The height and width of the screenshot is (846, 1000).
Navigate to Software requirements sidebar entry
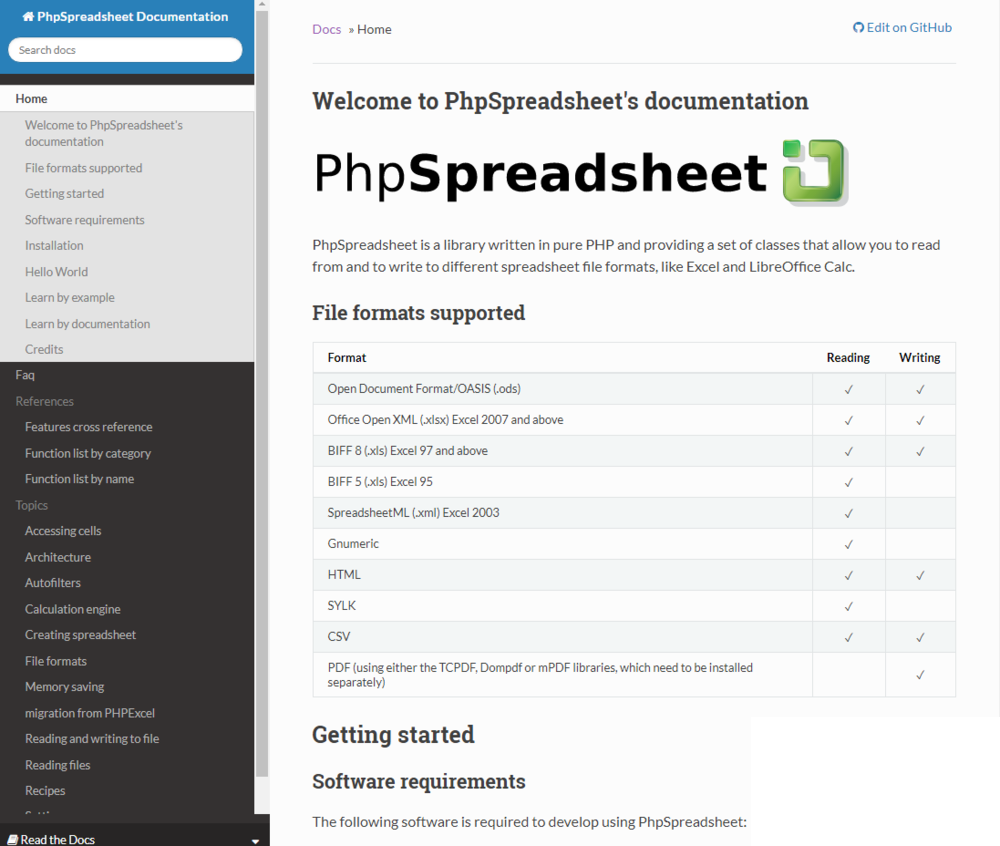[x=84, y=220]
